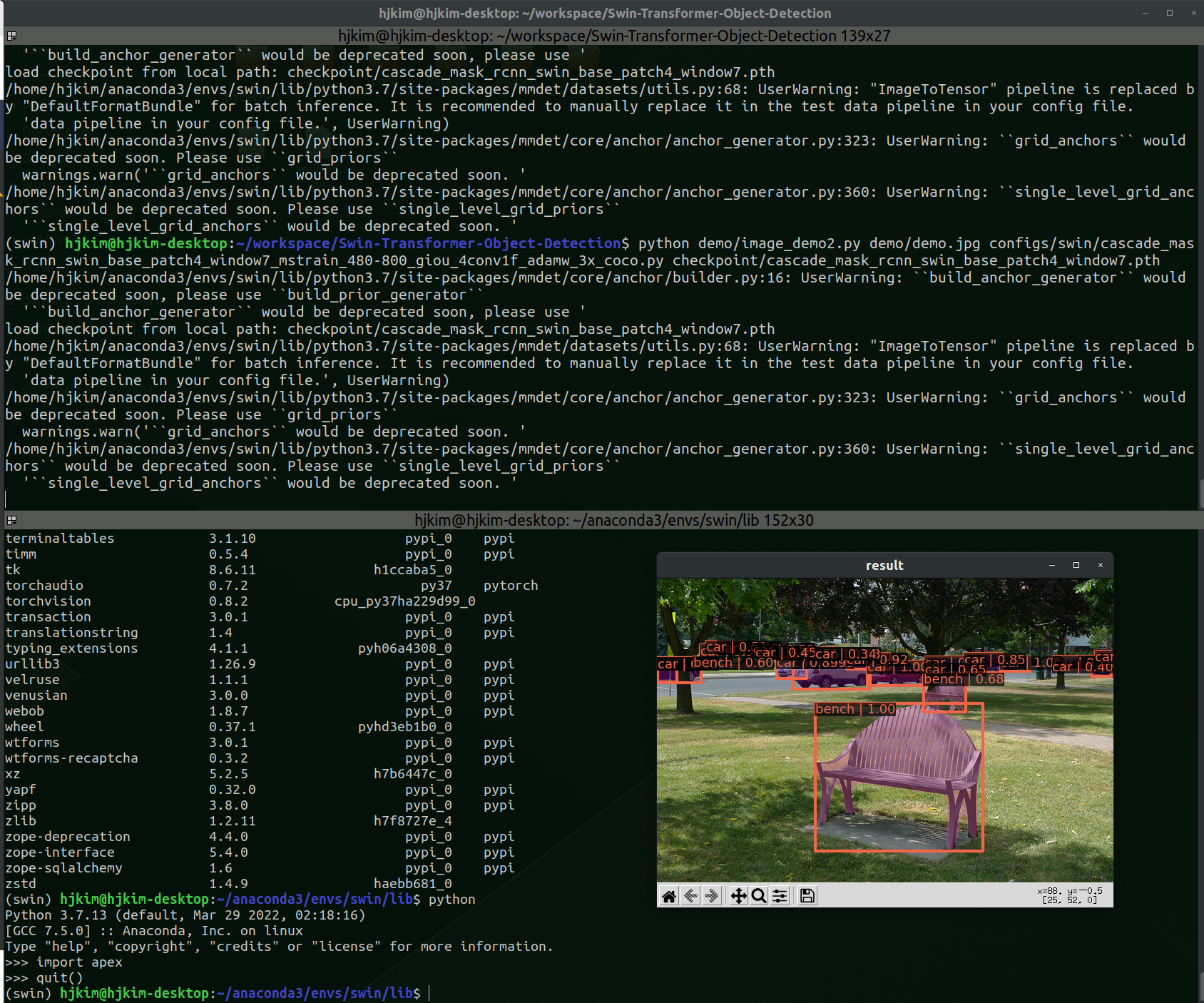1204x1003 pixels.
Task: Activate the Pan axes tool
Action: tap(738, 896)
